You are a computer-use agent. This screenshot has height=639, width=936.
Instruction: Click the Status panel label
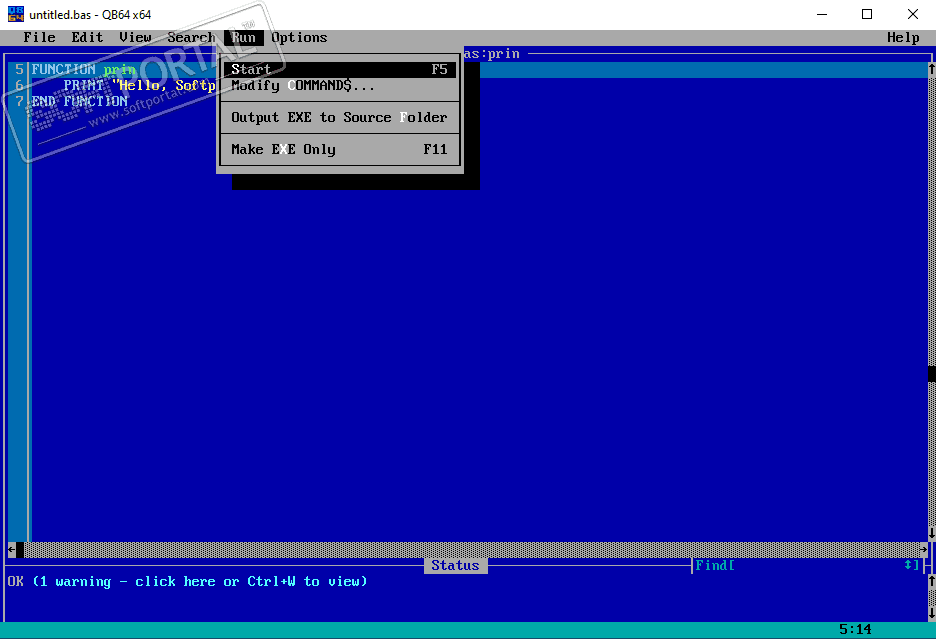(x=455, y=566)
